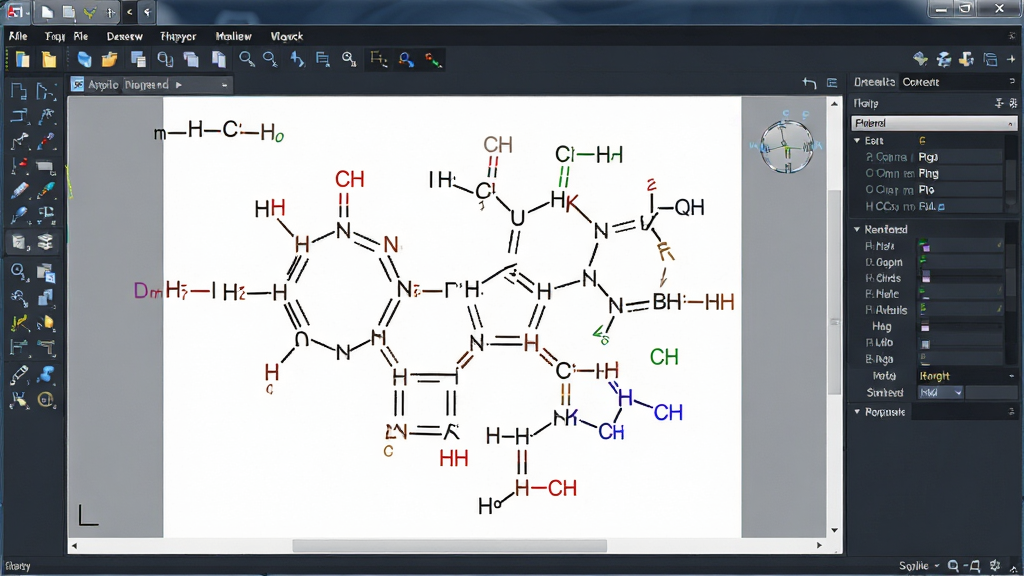Click the vertical scrollbar up arrow

(834, 104)
